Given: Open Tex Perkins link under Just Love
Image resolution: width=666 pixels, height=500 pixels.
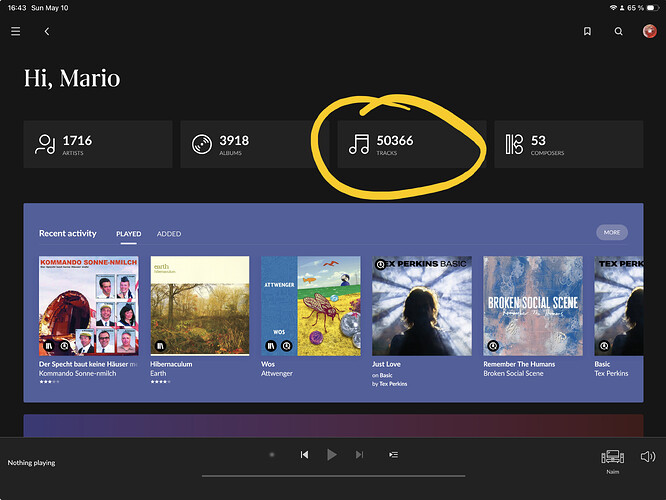Looking at the screenshot, I should tap(393, 384).
